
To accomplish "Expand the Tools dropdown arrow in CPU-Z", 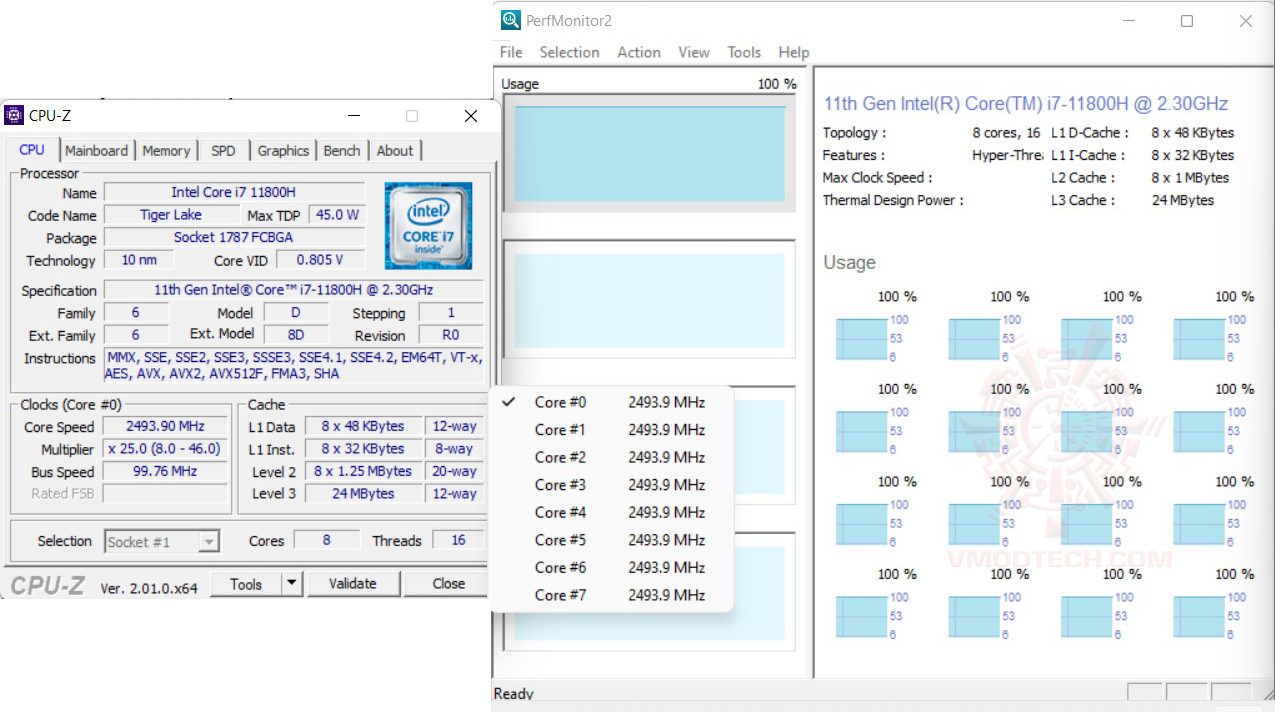I will pos(291,584).
